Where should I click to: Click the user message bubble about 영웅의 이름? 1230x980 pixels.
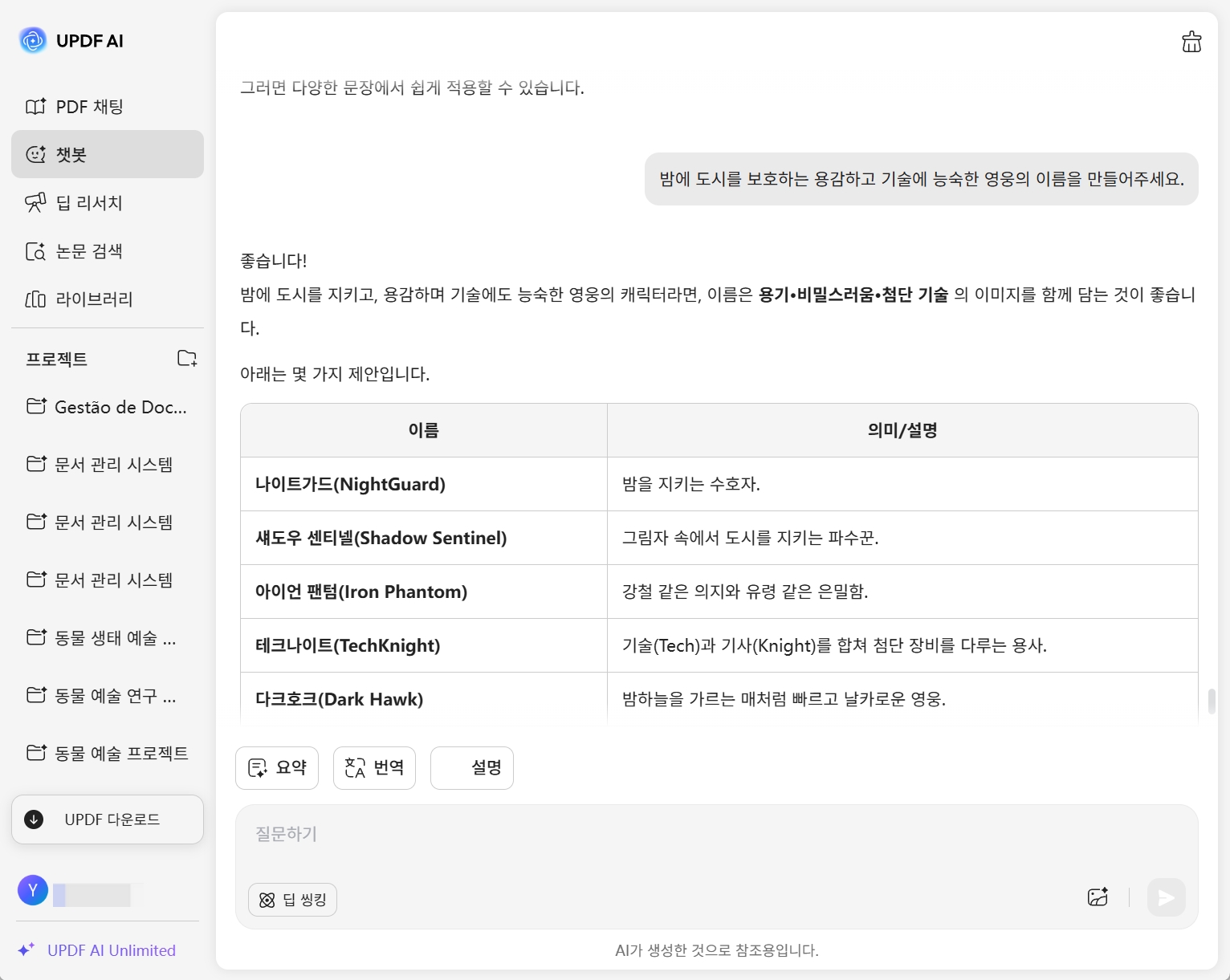pos(922,179)
